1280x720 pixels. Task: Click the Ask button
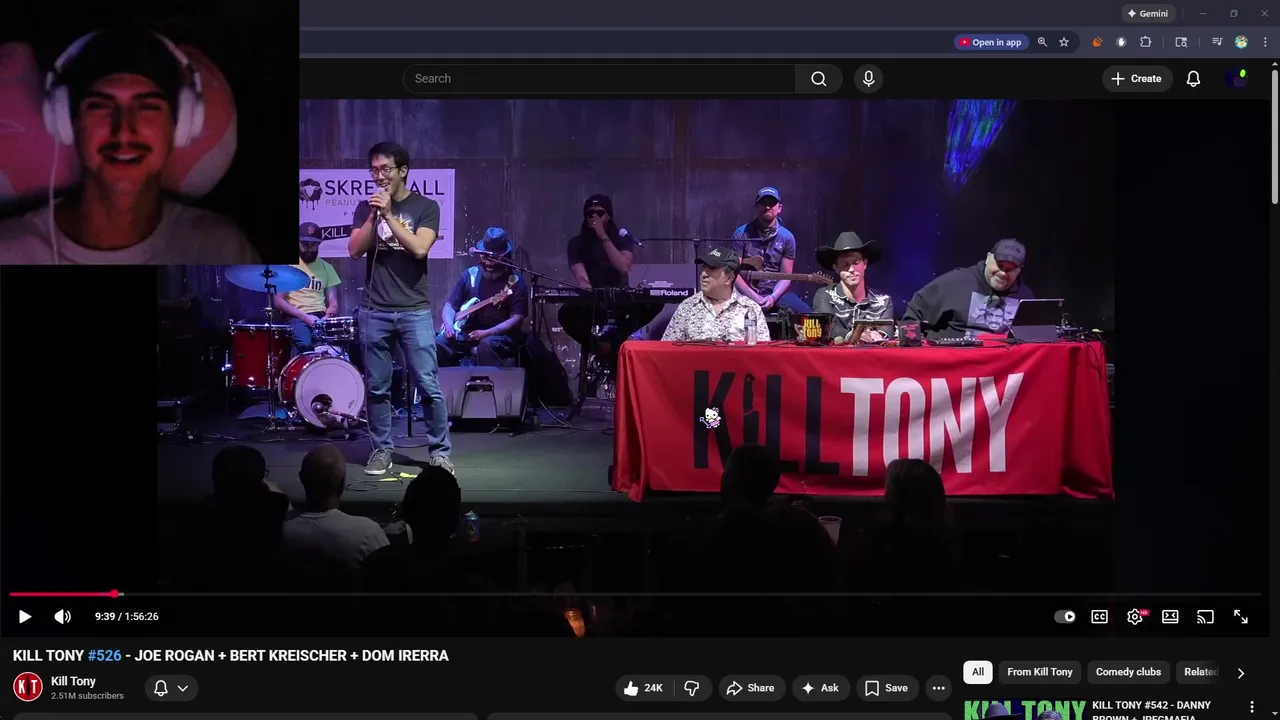(819, 688)
